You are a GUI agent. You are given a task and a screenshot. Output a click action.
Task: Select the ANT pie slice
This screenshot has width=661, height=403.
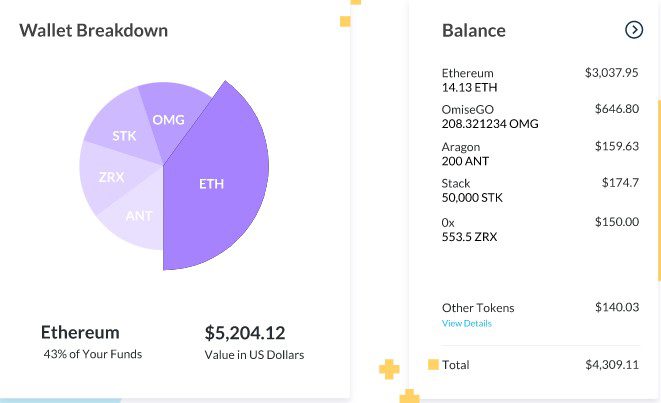click(x=137, y=217)
